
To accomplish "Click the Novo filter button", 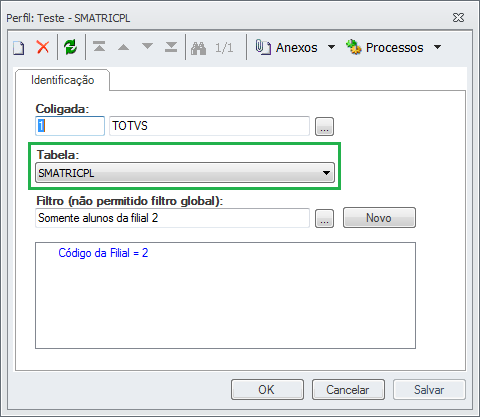I will coord(379,218).
